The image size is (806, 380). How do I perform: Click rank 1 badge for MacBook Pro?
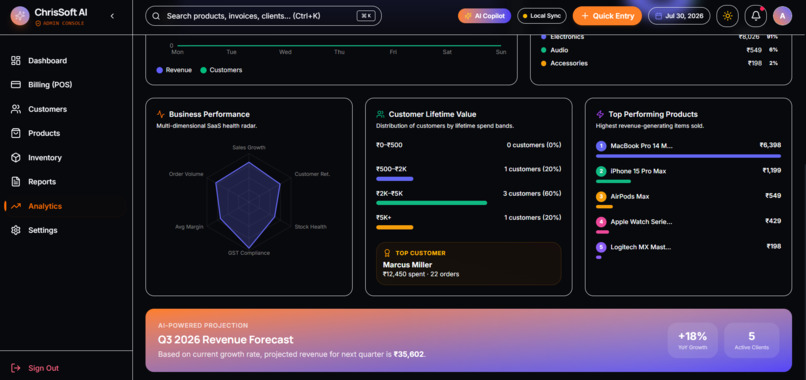point(601,146)
